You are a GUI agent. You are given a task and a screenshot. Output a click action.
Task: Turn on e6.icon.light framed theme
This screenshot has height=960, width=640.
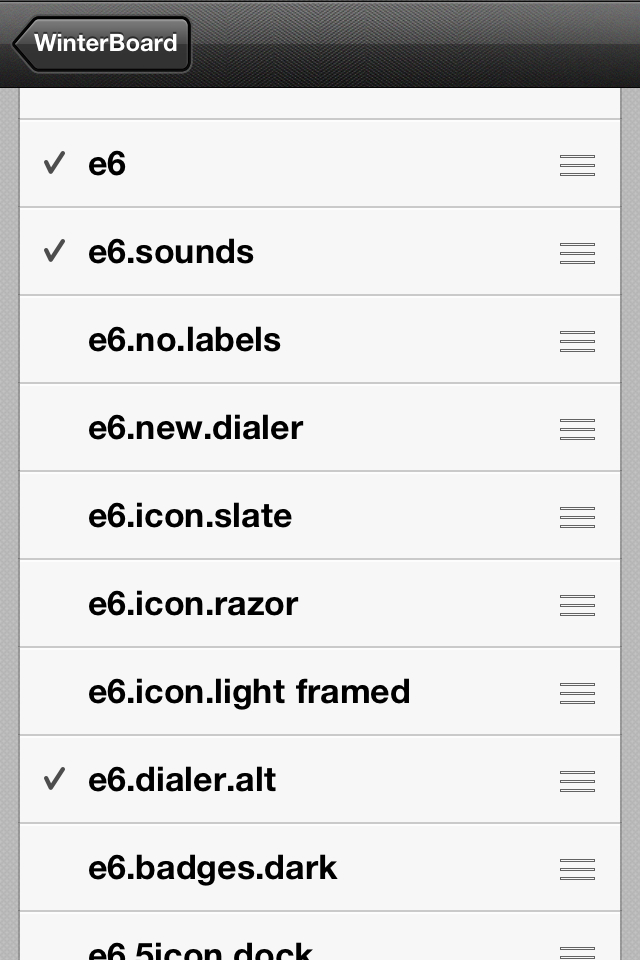[320, 692]
